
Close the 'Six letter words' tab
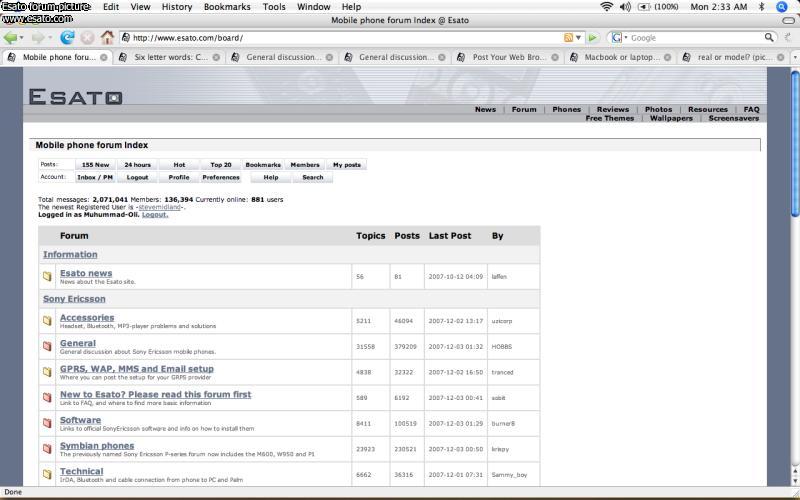[x=216, y=57]
